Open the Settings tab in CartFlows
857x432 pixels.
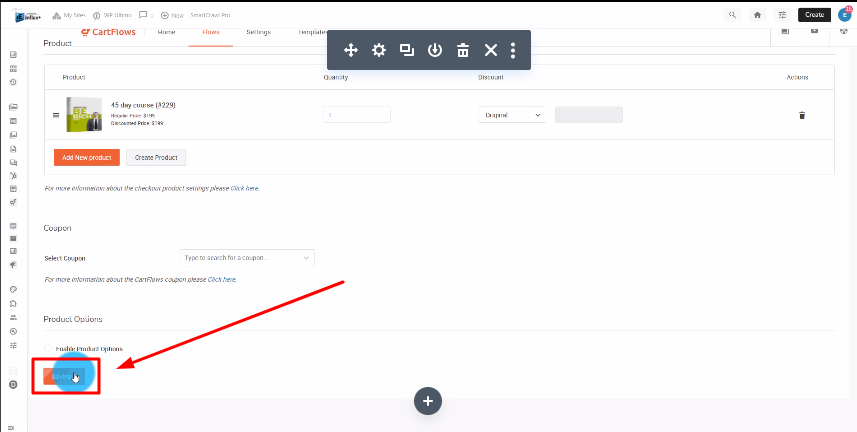(257, 32)
